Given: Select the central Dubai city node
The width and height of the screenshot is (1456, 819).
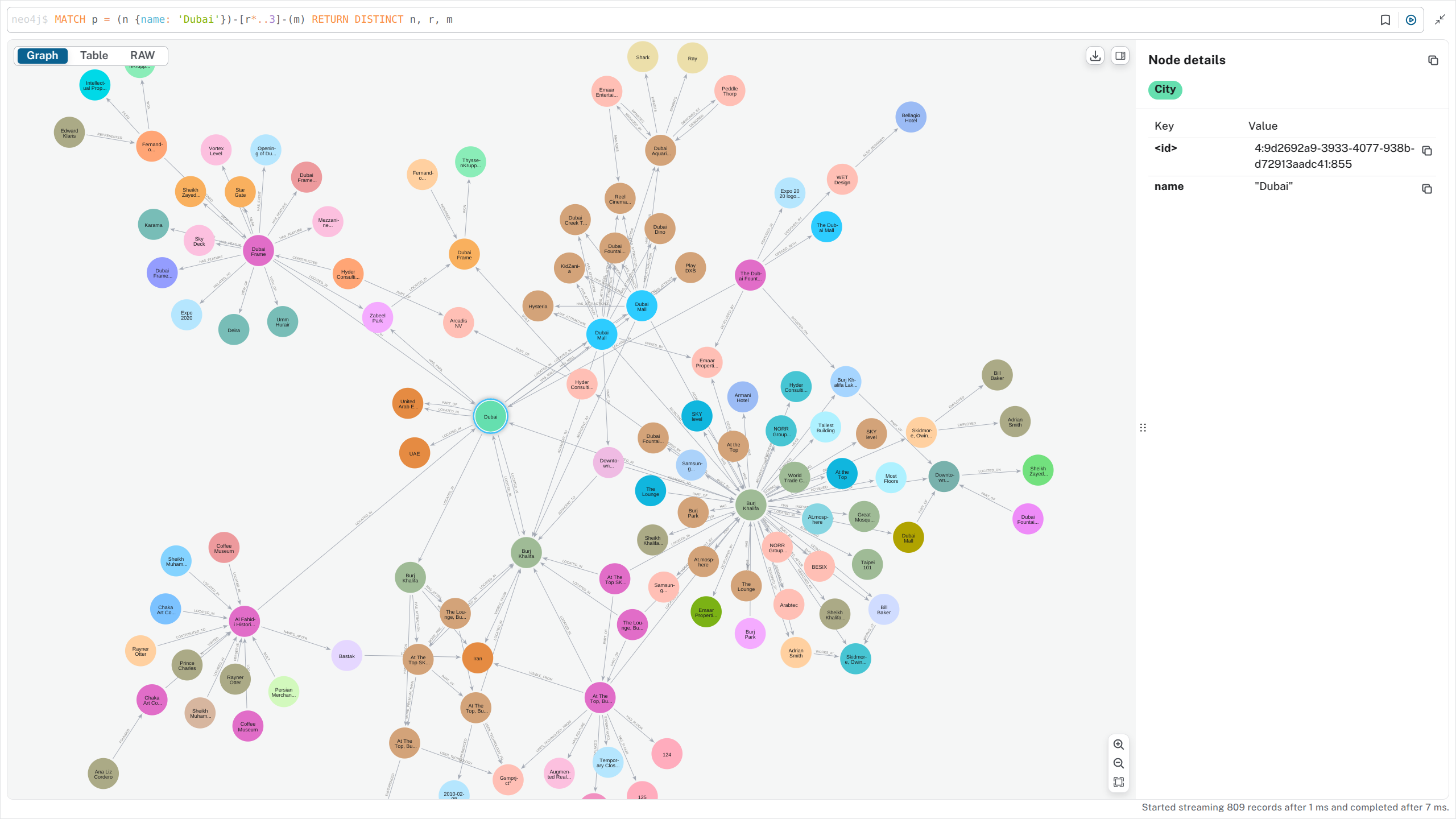Looking at the screenshot, I should pyautogui.click(x=490, y=416).
